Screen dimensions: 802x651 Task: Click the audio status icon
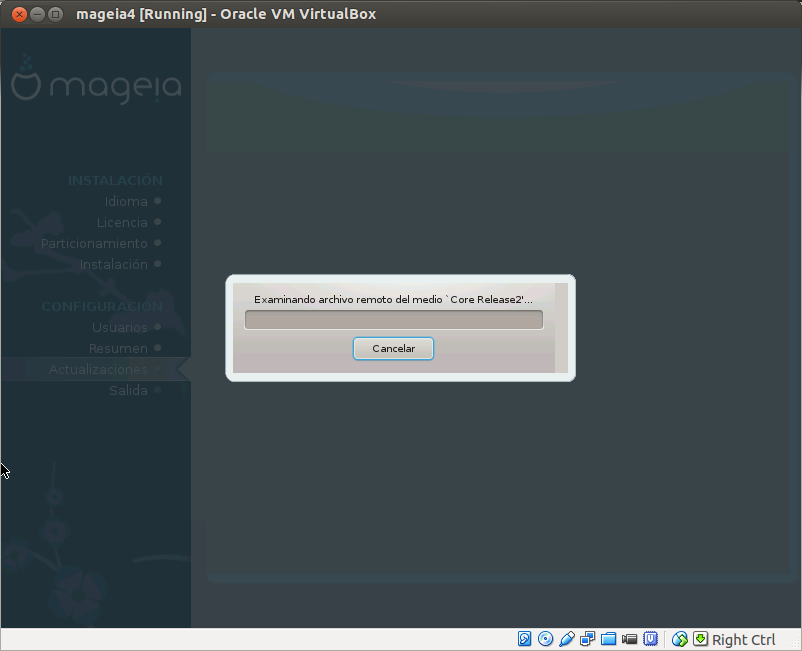click(x=566, y=638)
